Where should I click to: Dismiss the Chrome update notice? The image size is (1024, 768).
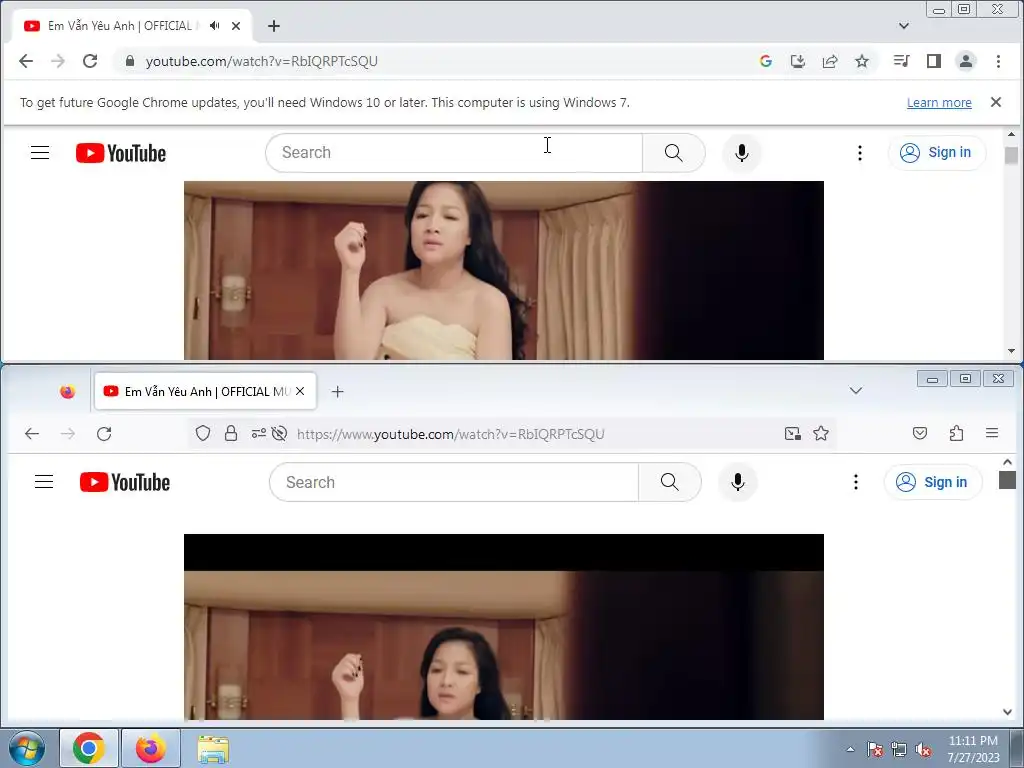tap(996, 102)
